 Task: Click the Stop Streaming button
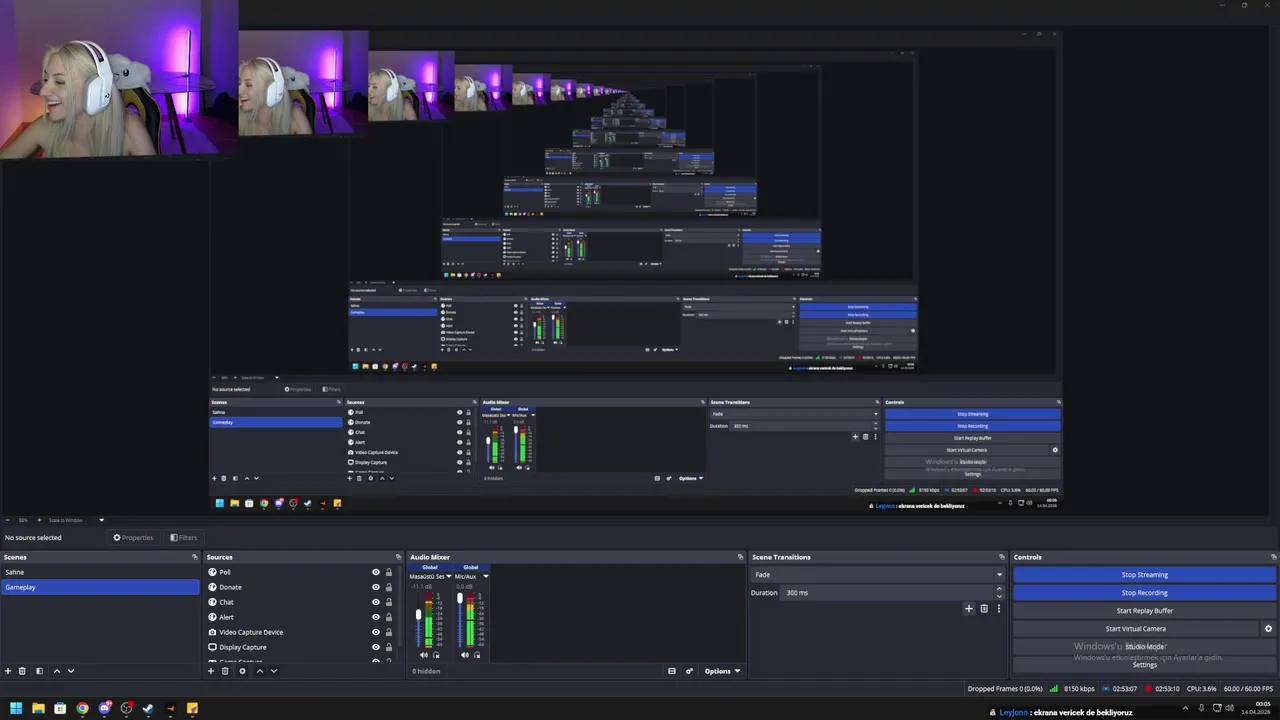pos(1144,575)
